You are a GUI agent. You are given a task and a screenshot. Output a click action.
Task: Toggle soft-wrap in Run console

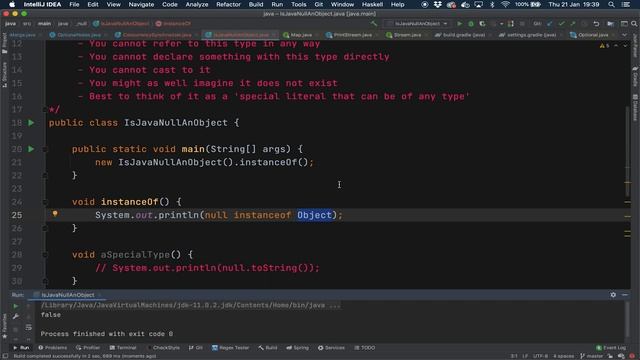28,327
